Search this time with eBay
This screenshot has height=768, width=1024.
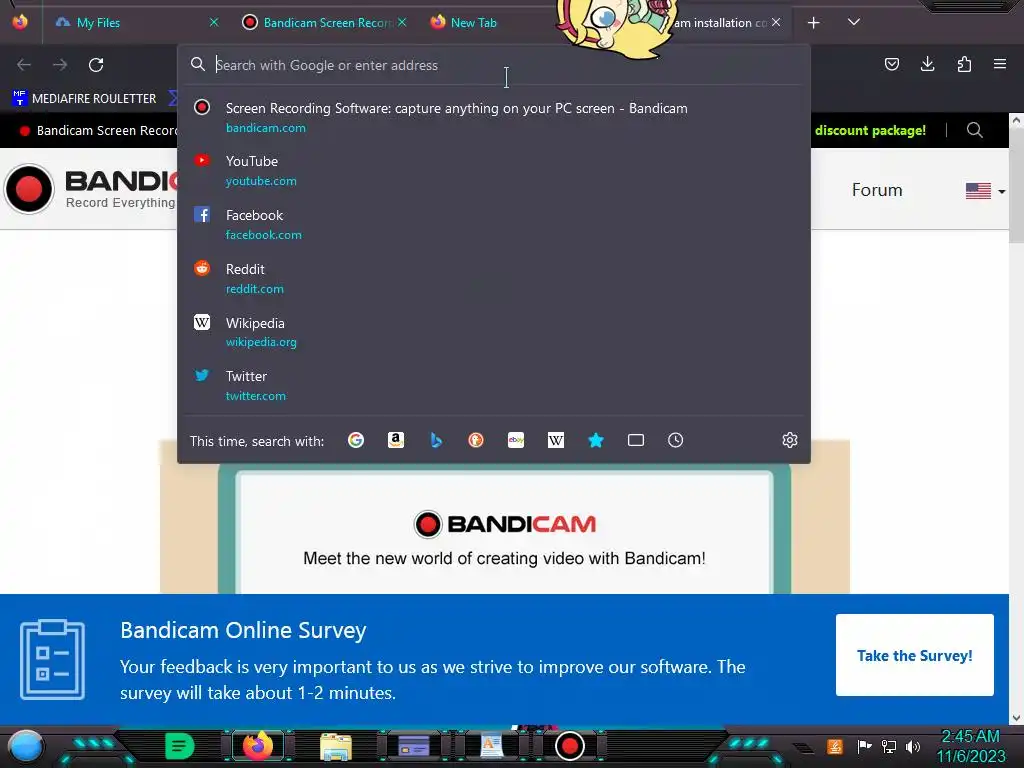(x=516, y=440)
